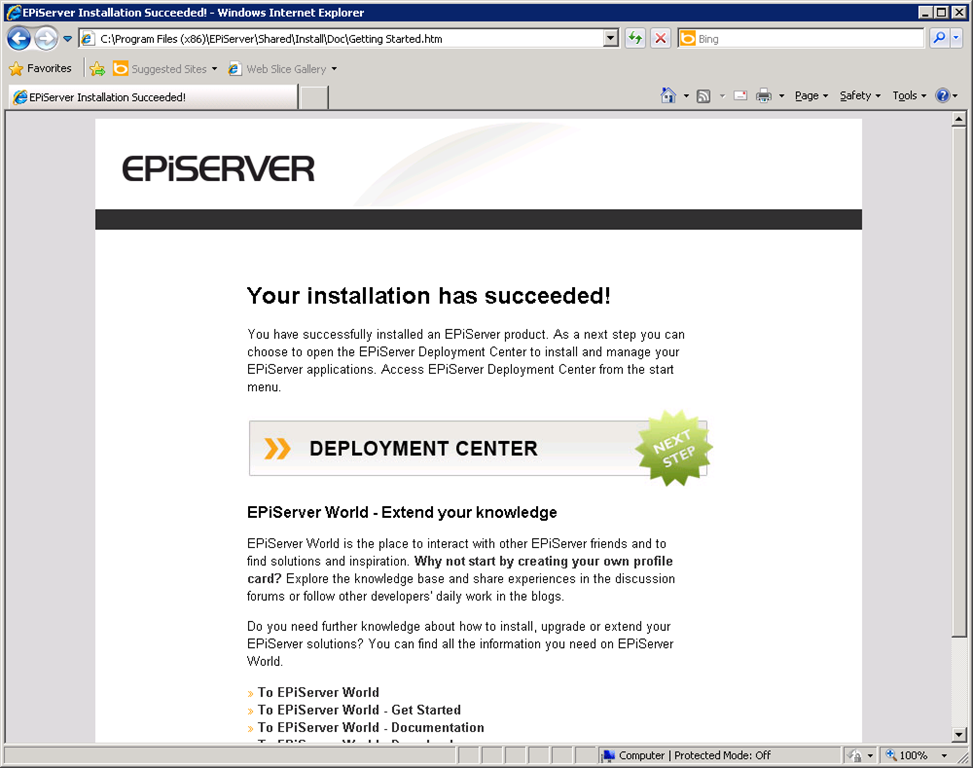The height and width of the screenshot is (768, 973).
Task: Open the Safety menu
Action: tap(860, 96)
